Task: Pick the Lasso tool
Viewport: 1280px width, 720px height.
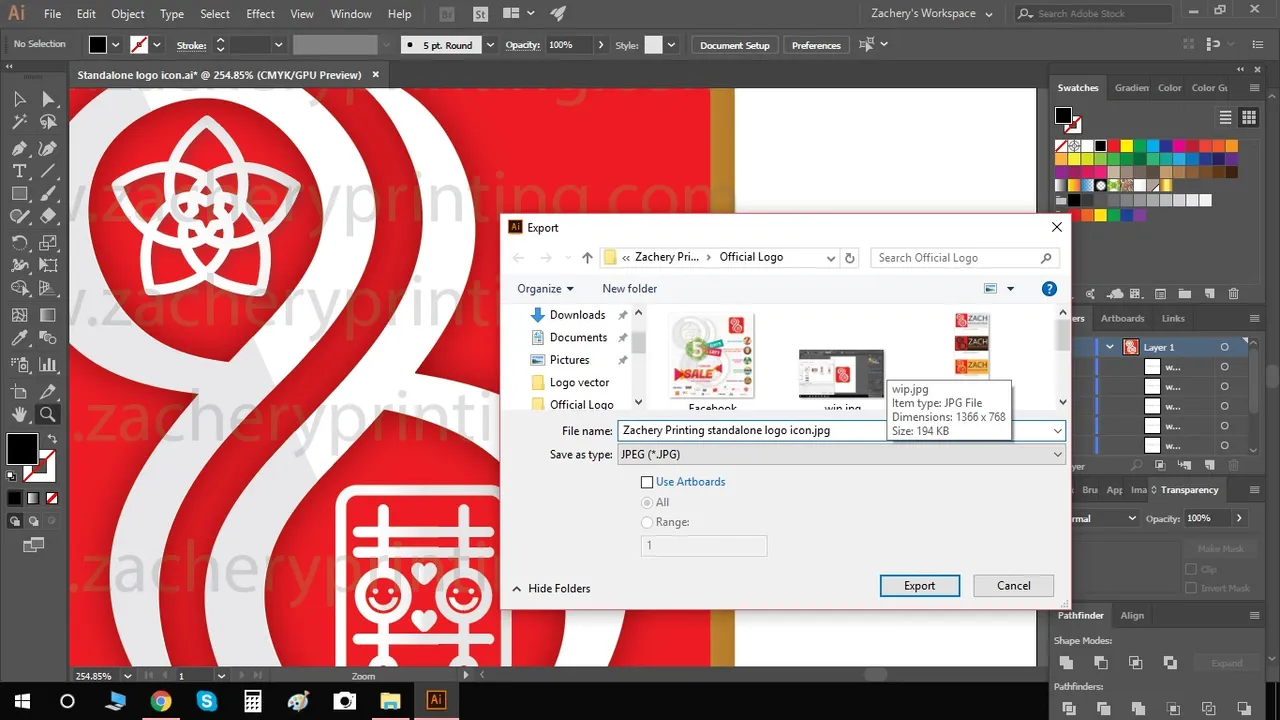Action: 48,122
